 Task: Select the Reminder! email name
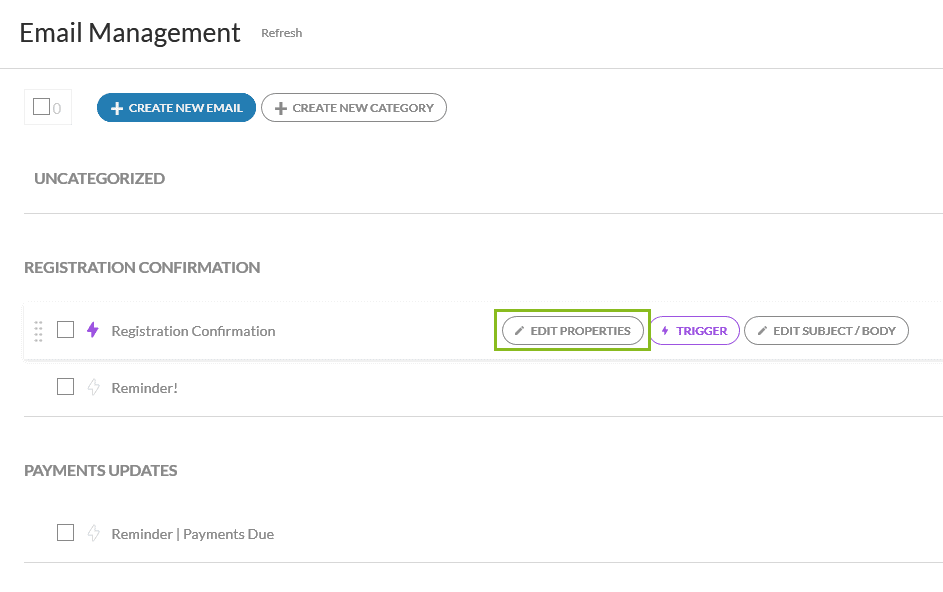coord(144,388)
